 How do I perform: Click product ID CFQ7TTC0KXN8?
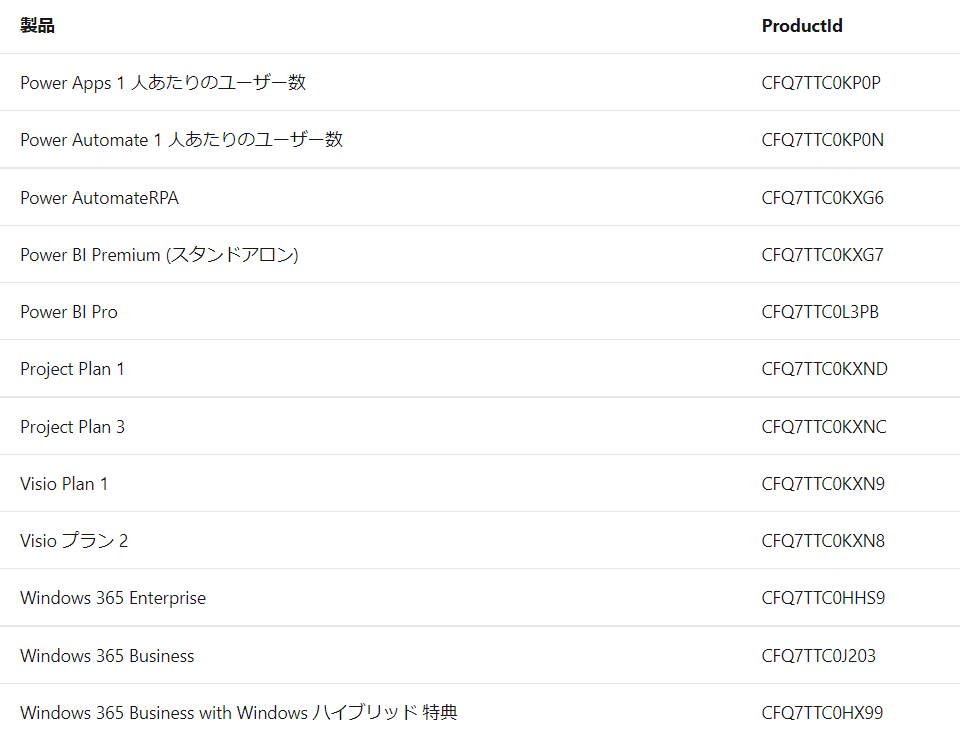click(x=823, y=541)
